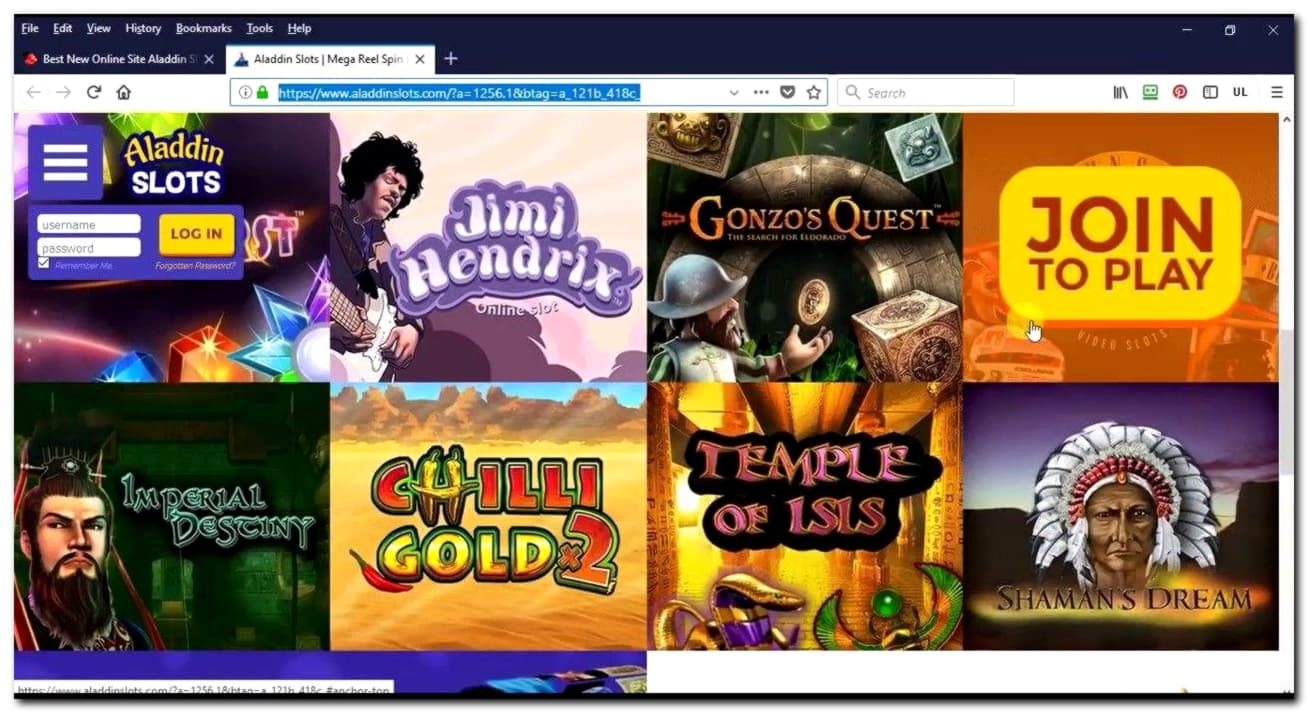This screenshot has height=713, width=1308.
Task: Toggle the sidebar view icon
Action: 1210,92
